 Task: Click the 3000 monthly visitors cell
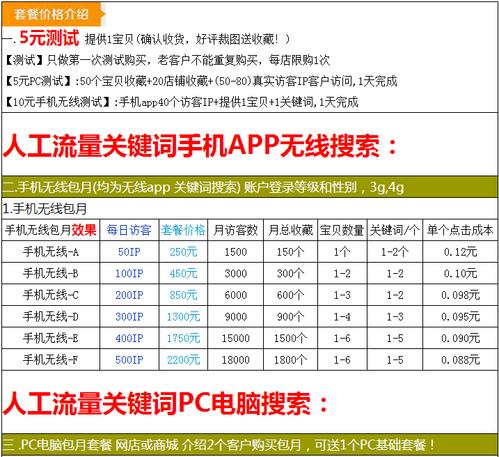[x=235, y=274]
